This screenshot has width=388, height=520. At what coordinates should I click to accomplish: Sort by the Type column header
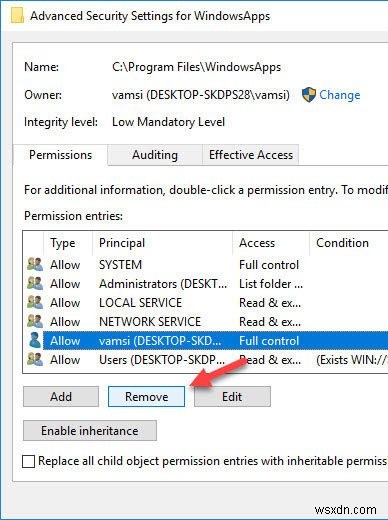68,243
